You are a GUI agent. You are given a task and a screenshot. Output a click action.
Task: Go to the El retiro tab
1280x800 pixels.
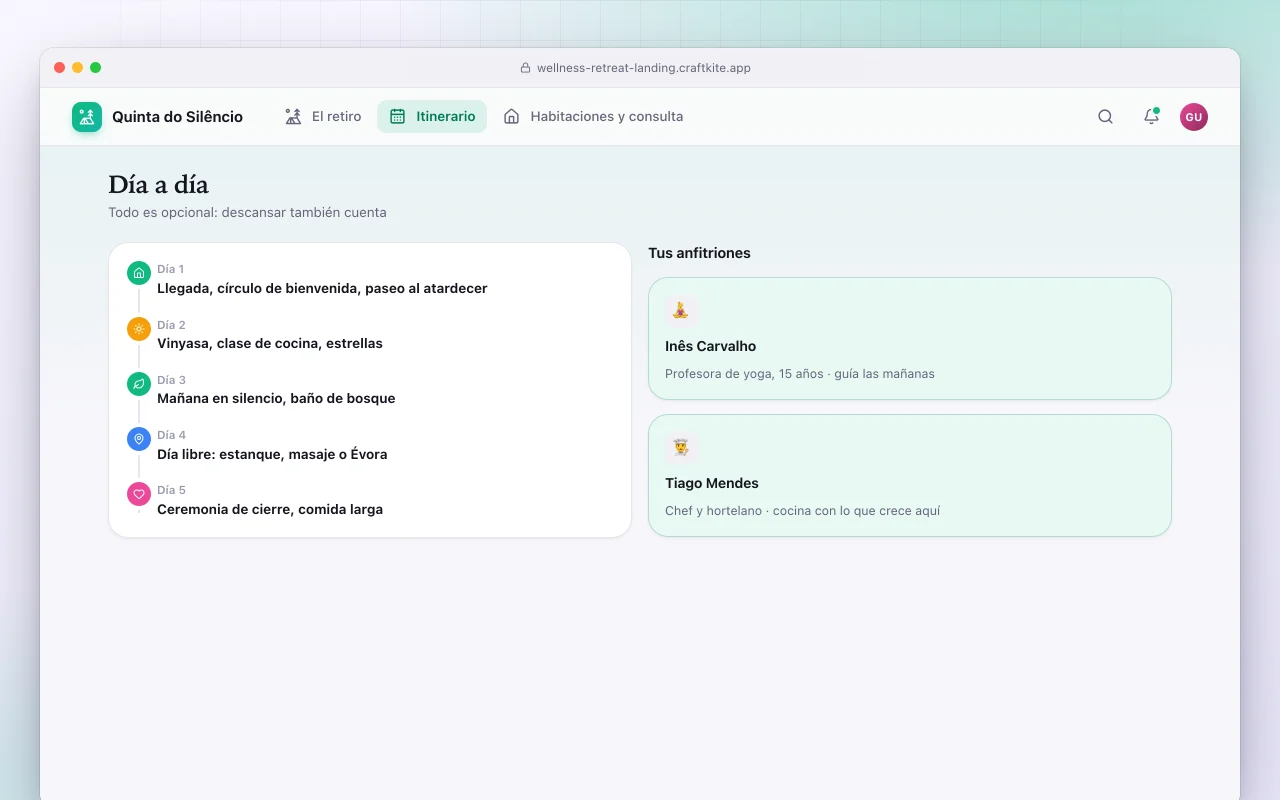(323, 117)
